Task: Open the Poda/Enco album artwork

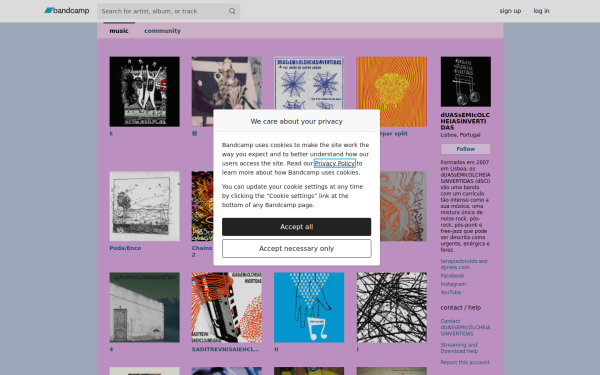Action: pyautogui.click(x=145, y=206)
